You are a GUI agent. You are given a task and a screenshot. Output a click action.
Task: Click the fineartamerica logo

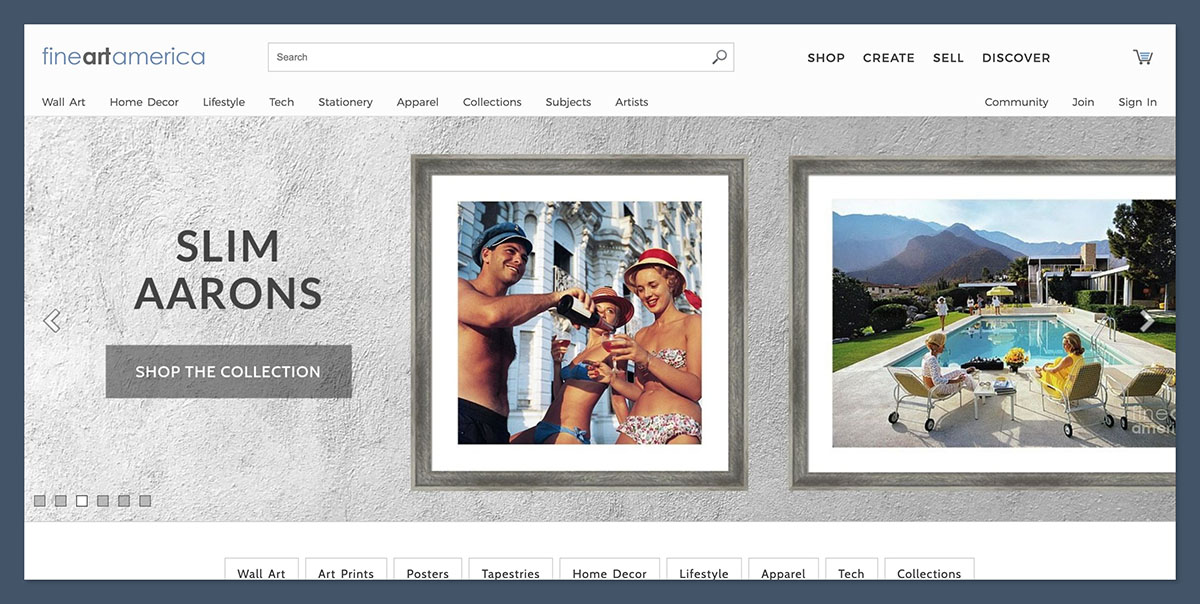point(123,56)
